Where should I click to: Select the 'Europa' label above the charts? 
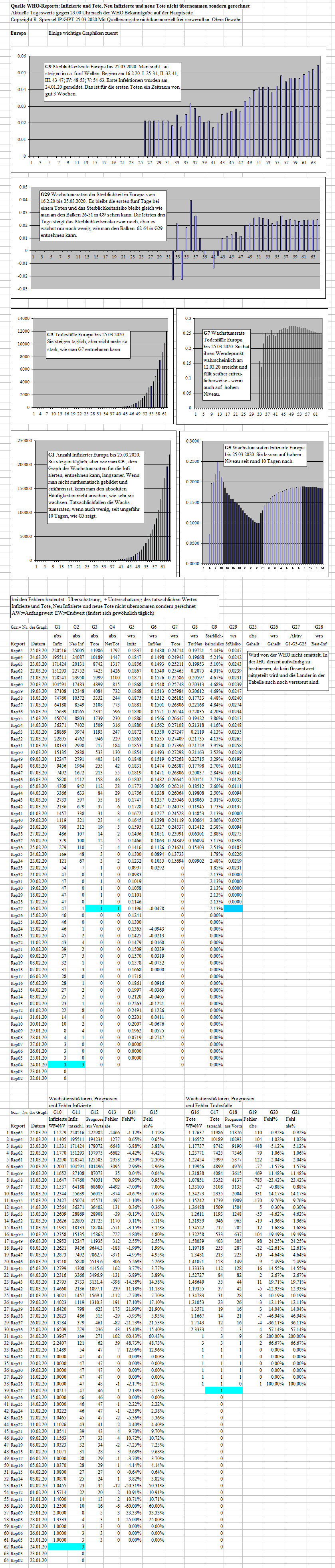click(x=18, y=33)
